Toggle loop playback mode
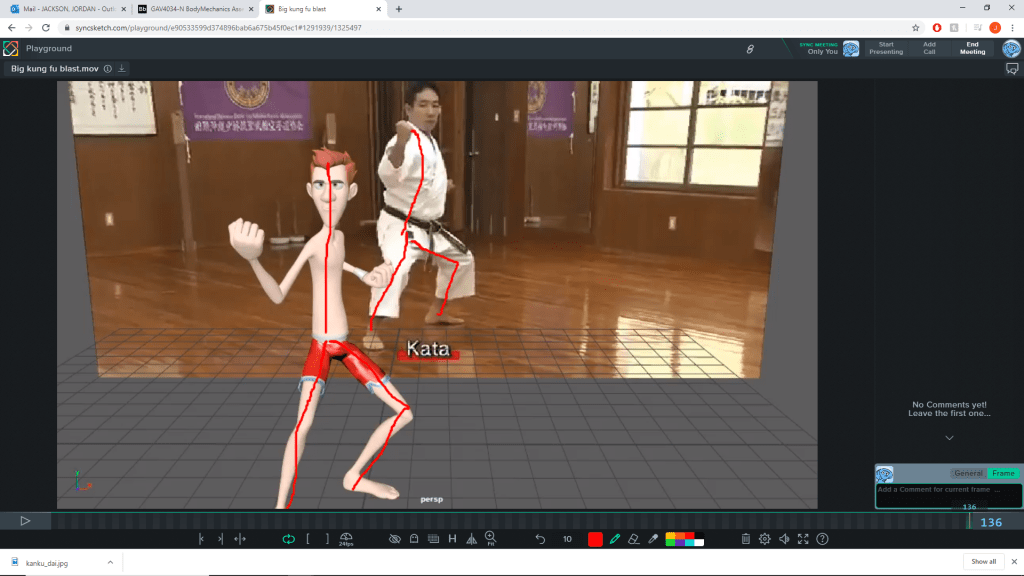Viewport: 1024px width, 576px height. point(288,539)
